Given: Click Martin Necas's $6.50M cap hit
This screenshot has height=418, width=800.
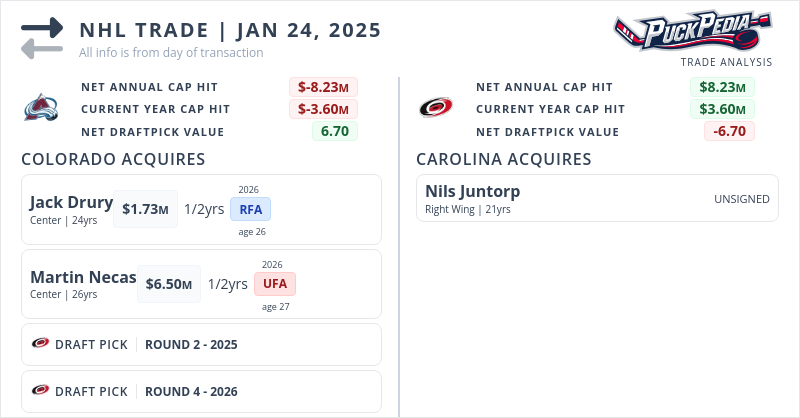Looking at the screenshot, I should pyautogui.click(x=168, y=284).
